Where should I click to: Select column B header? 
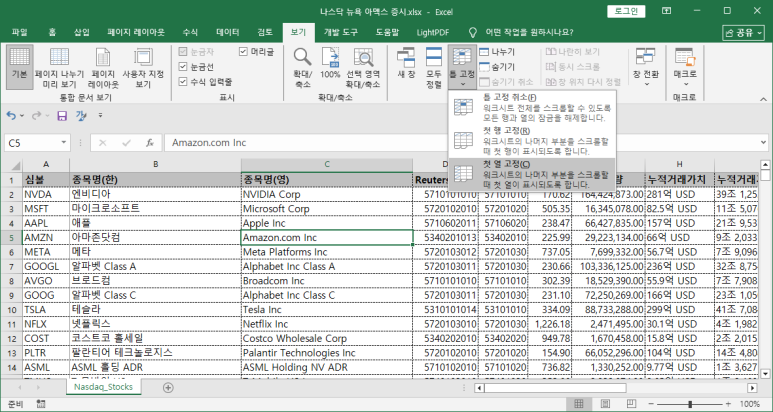tap(155, 165)
